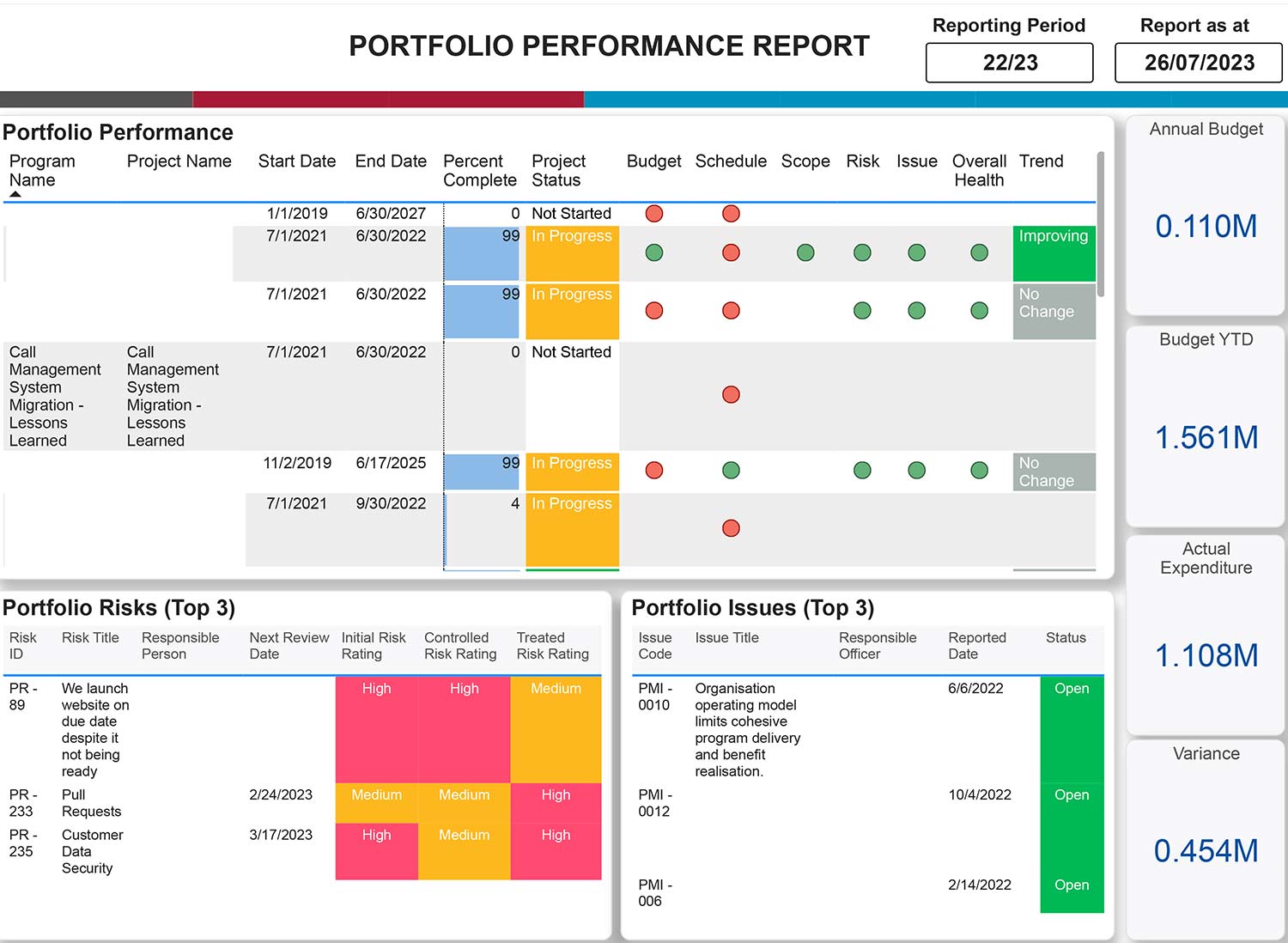Image resolution: width=1288 pixels, height=943 pixels.
Task: Sort by the Percent Complete column header
Action: coord(480,171)
